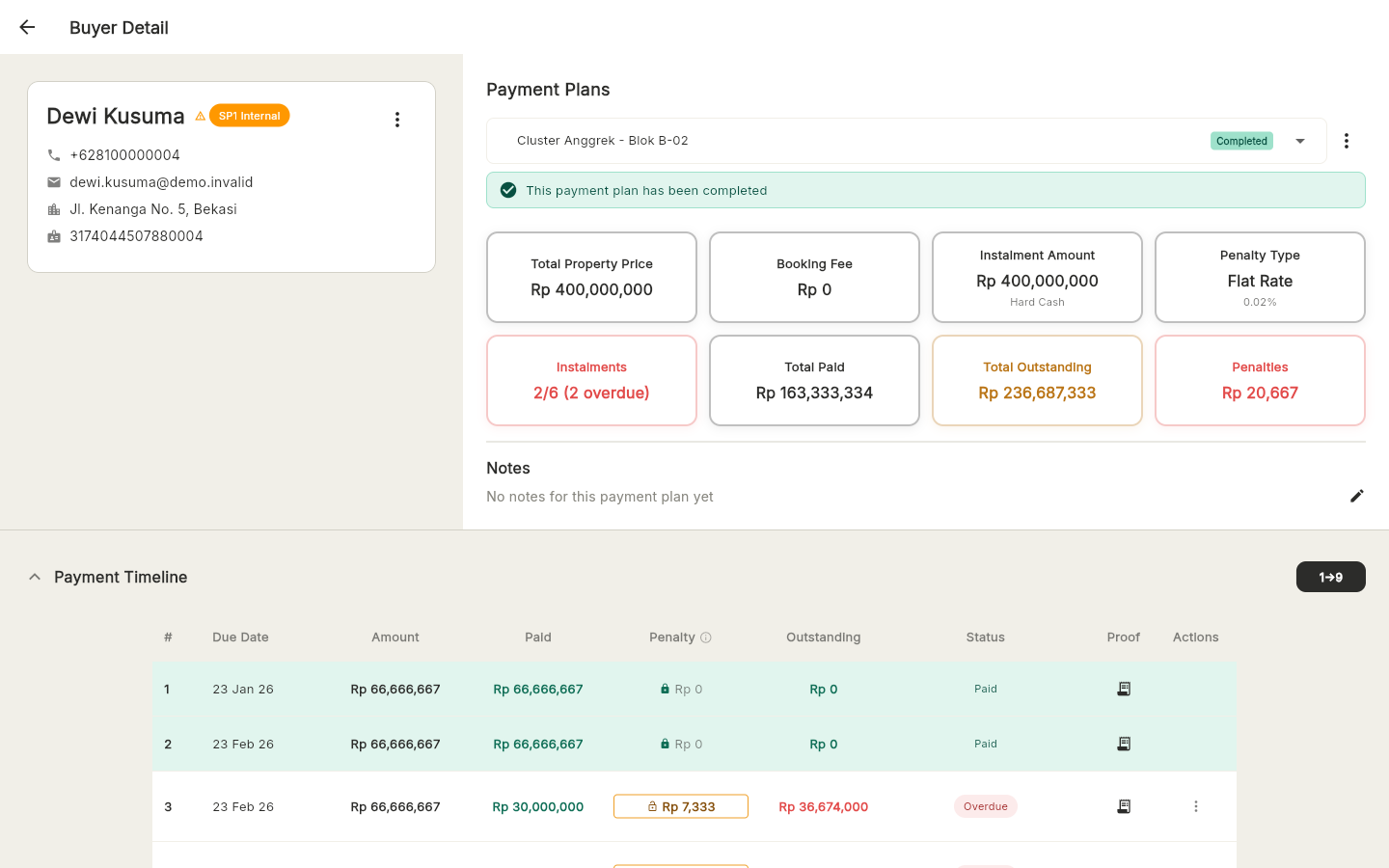
Task: Open the payment plan selector dropdown arrow
Action: point(1299,140)
